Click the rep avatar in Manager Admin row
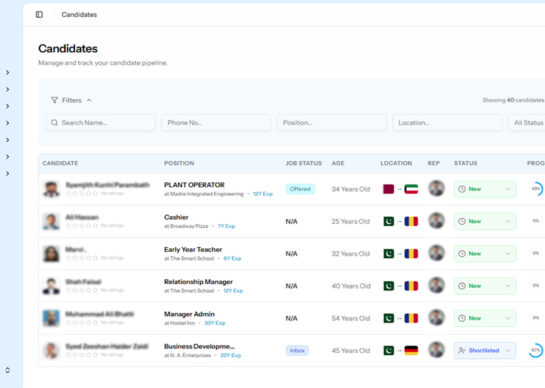Image resolution: width=545 pixels, height=388 pixels. click(437, 317)
